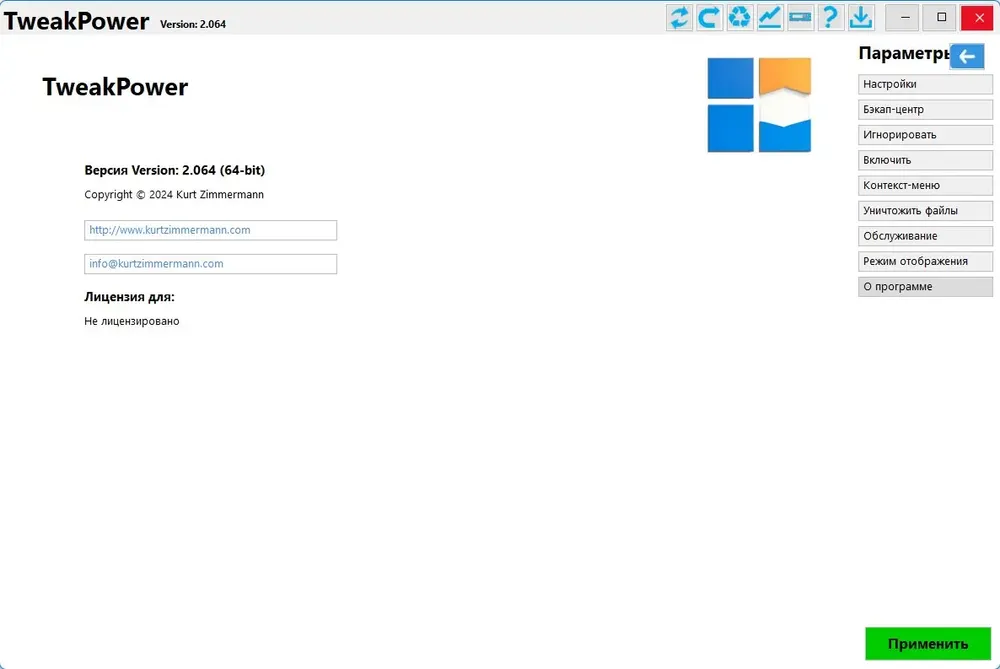Open the recycle cleanup icon in toolbar

click(x=739, y=18)
